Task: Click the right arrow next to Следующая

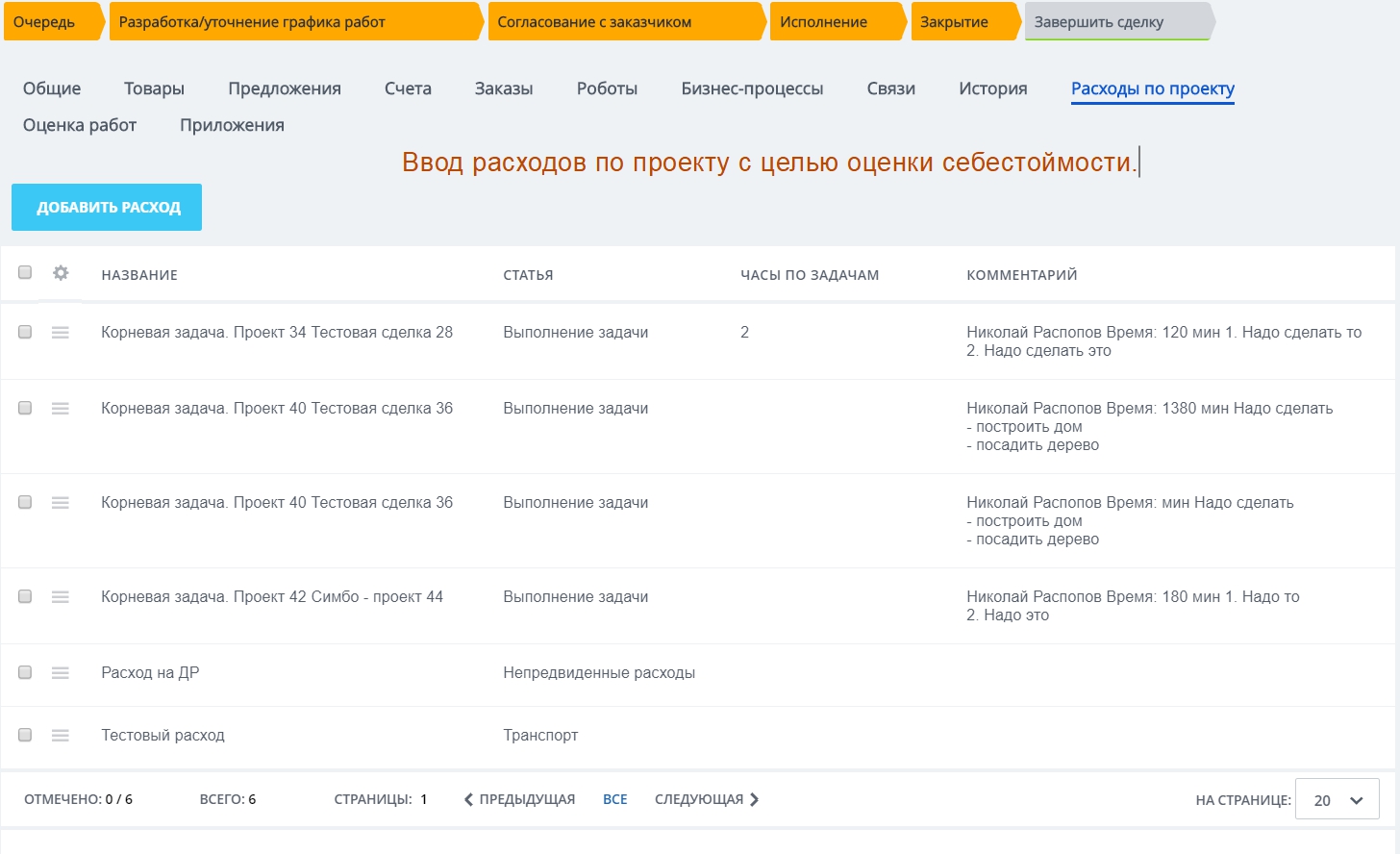Action: pyautogui.click(x=755, y=800)
